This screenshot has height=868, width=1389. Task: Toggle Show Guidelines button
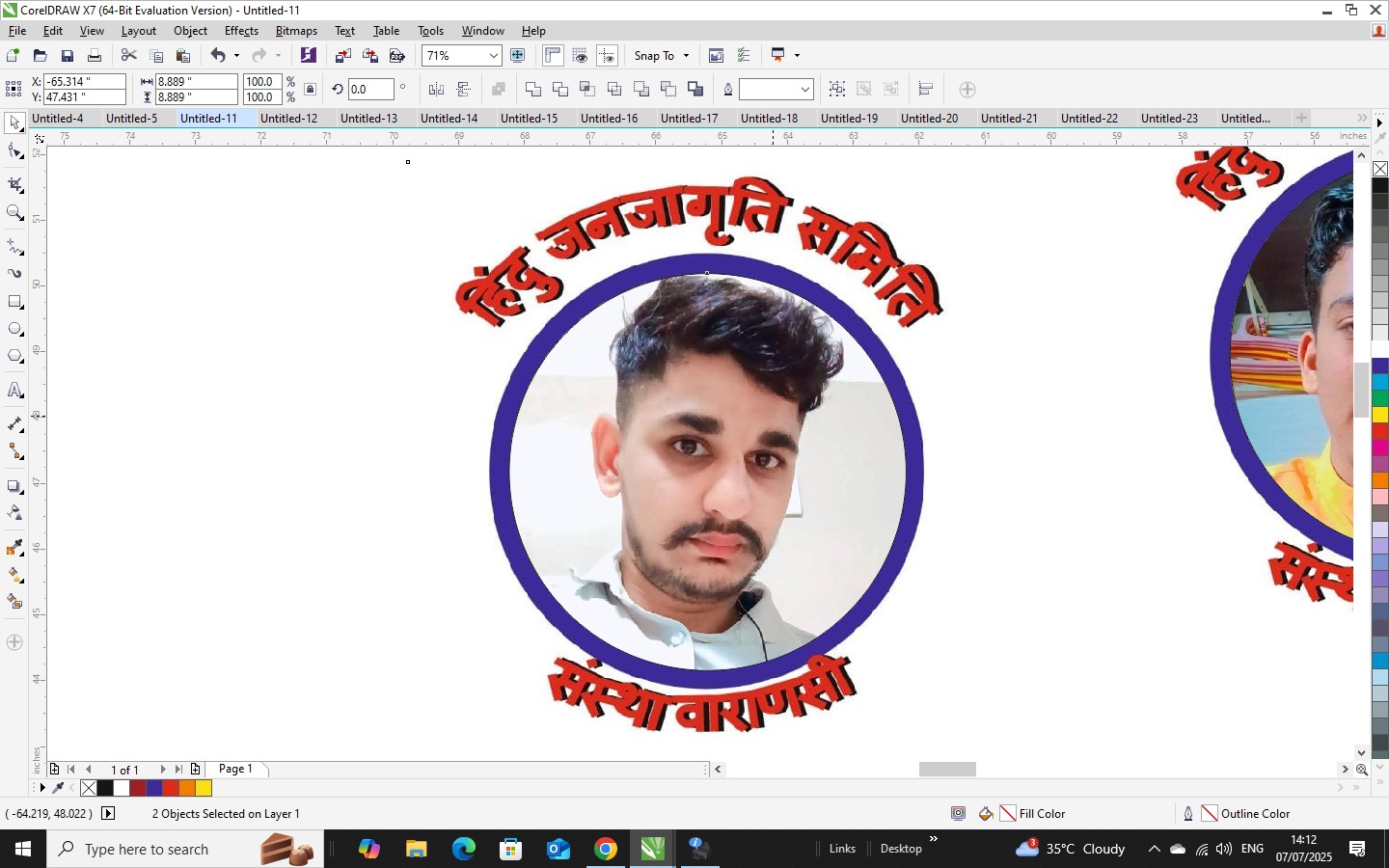point(607,56)
